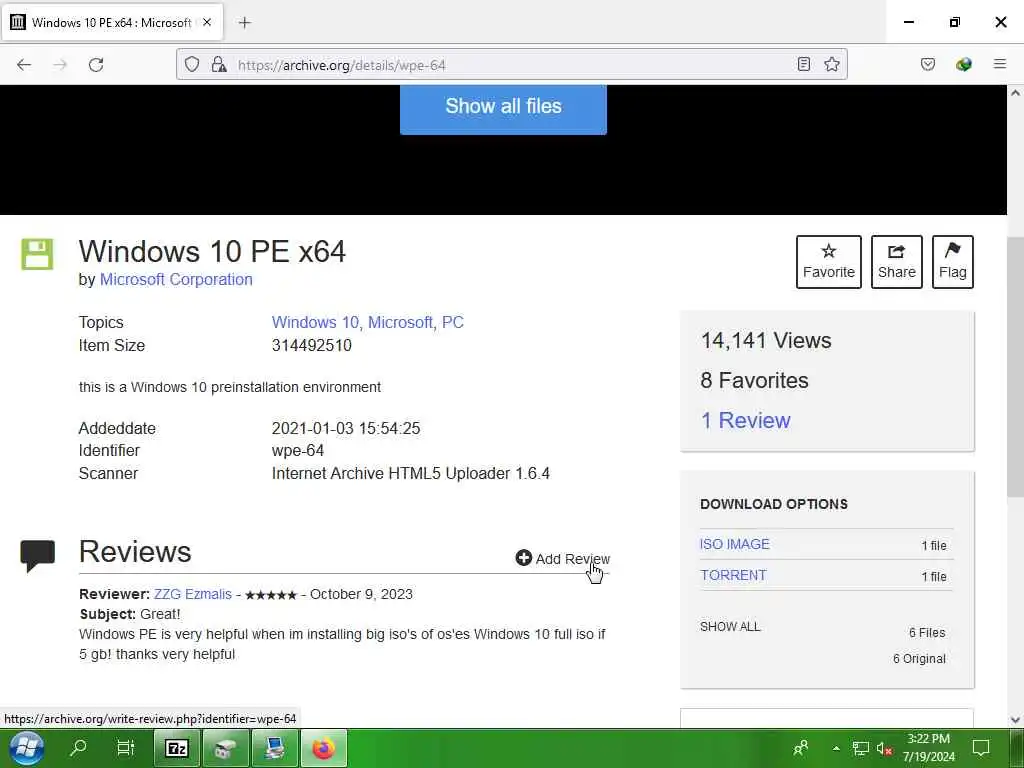Screen dimensions: 1024x768
Task: Click the Scanner value HTML5 Uploader text
Action: coord(411,473)
